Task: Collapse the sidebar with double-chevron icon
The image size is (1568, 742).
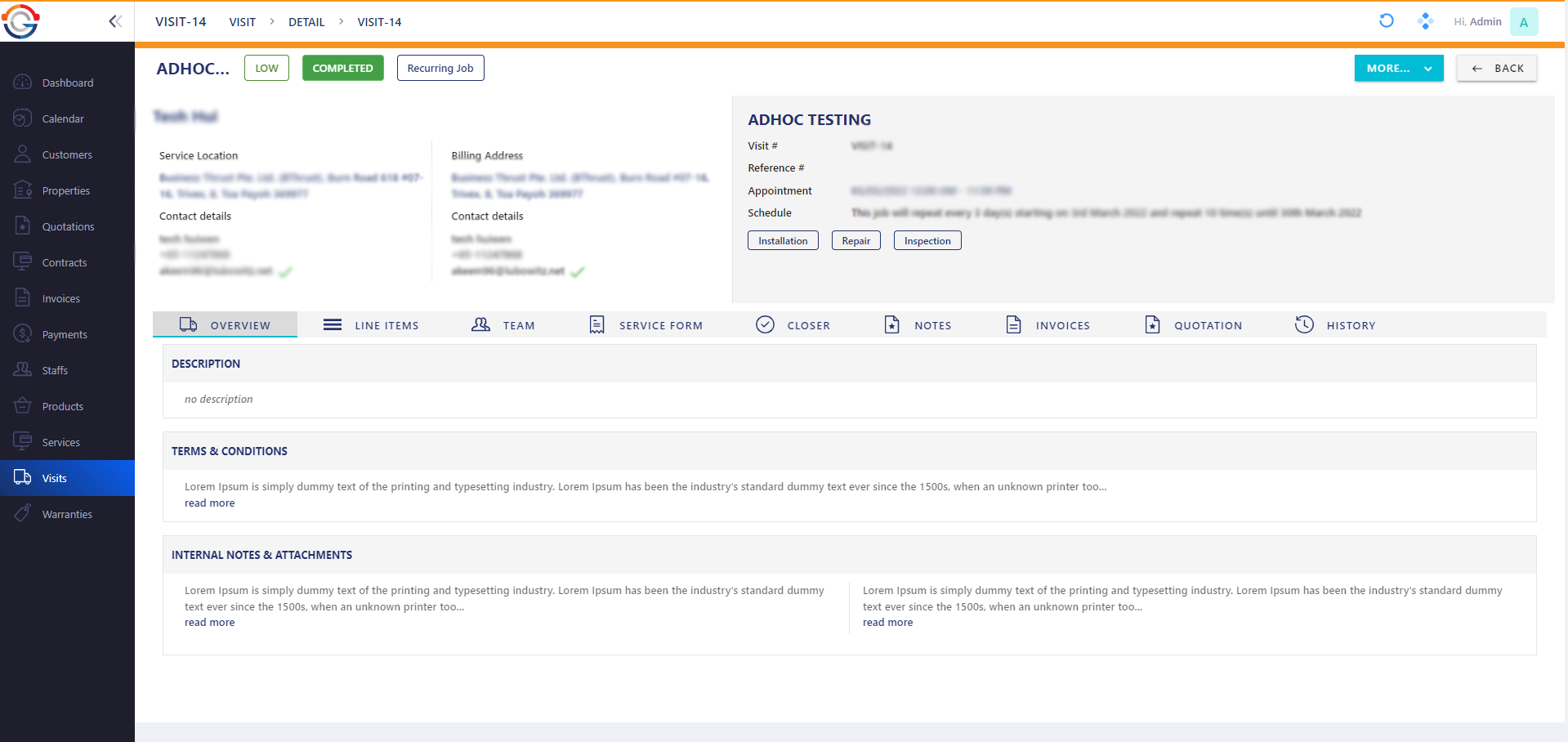Action: [115, 21]
